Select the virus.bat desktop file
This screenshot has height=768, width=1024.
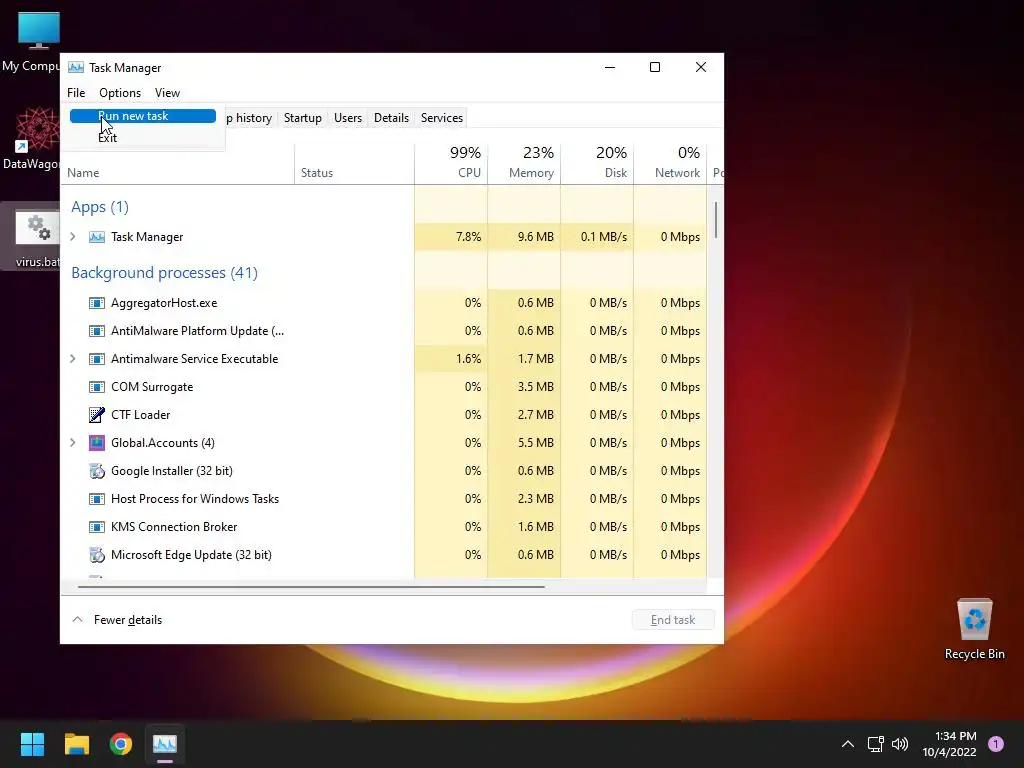pos(31,238)
